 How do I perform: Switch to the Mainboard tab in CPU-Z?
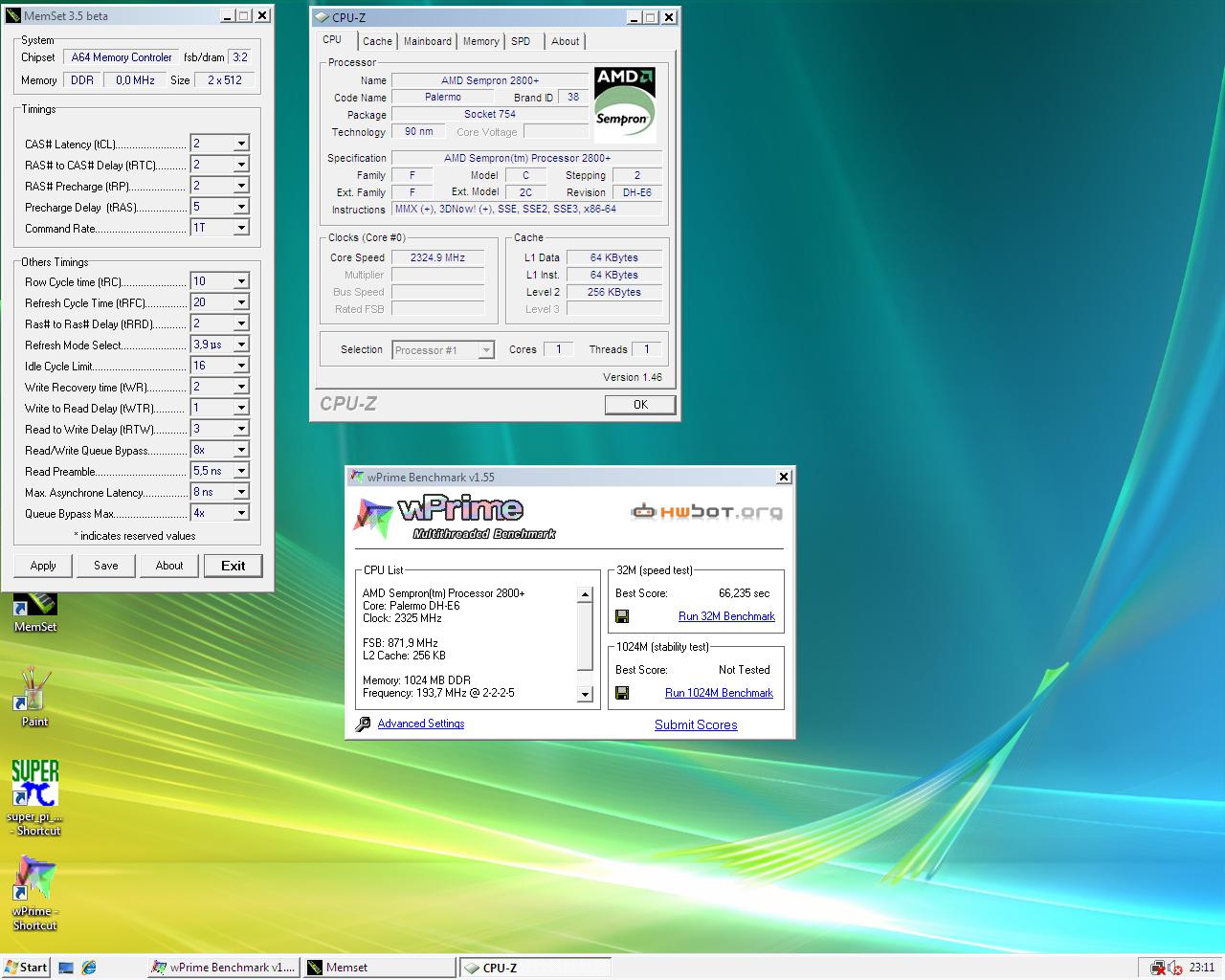pyautogui.click(x=428, y=41)
